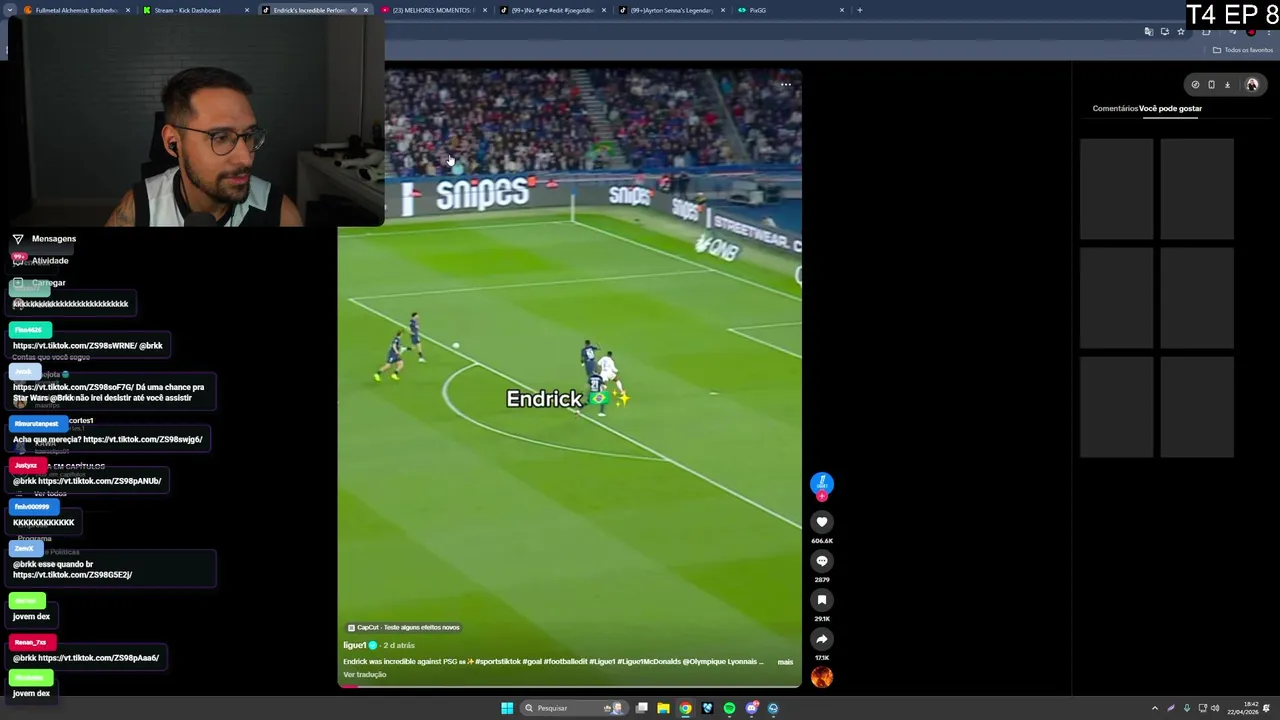Viewport: 1280px width, 720px height.
Task: Click install app icon in address bar
Action: click(x=1165, y=32)
